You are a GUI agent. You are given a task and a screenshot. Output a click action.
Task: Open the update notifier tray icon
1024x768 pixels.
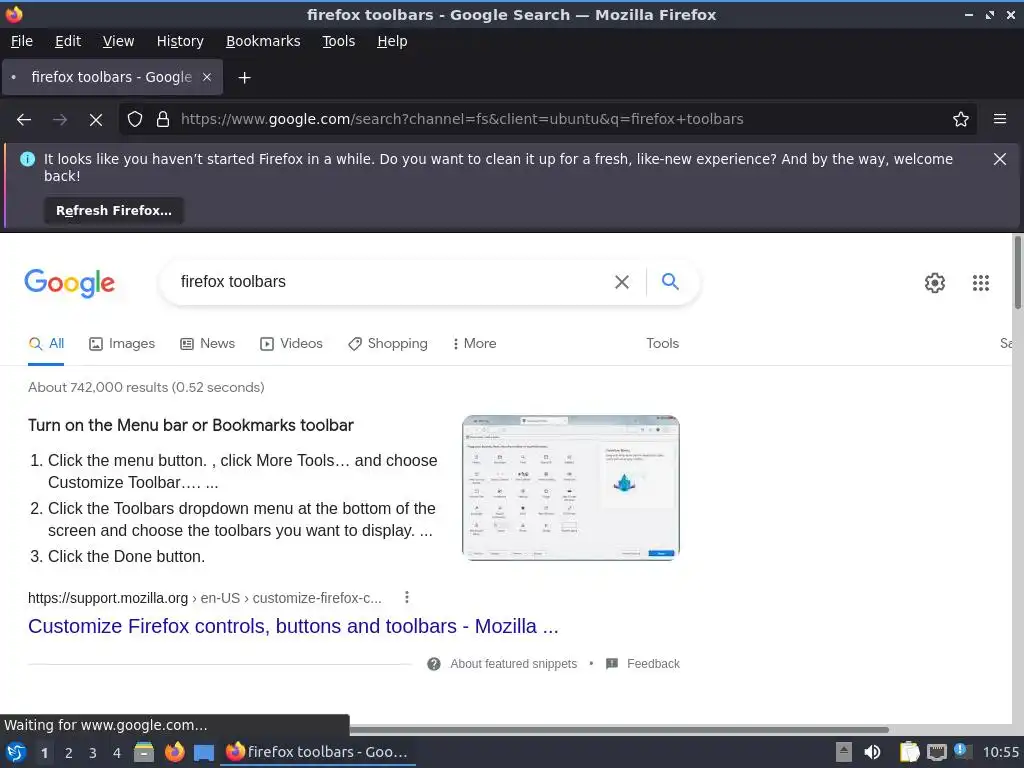click(x=963, y=751)
